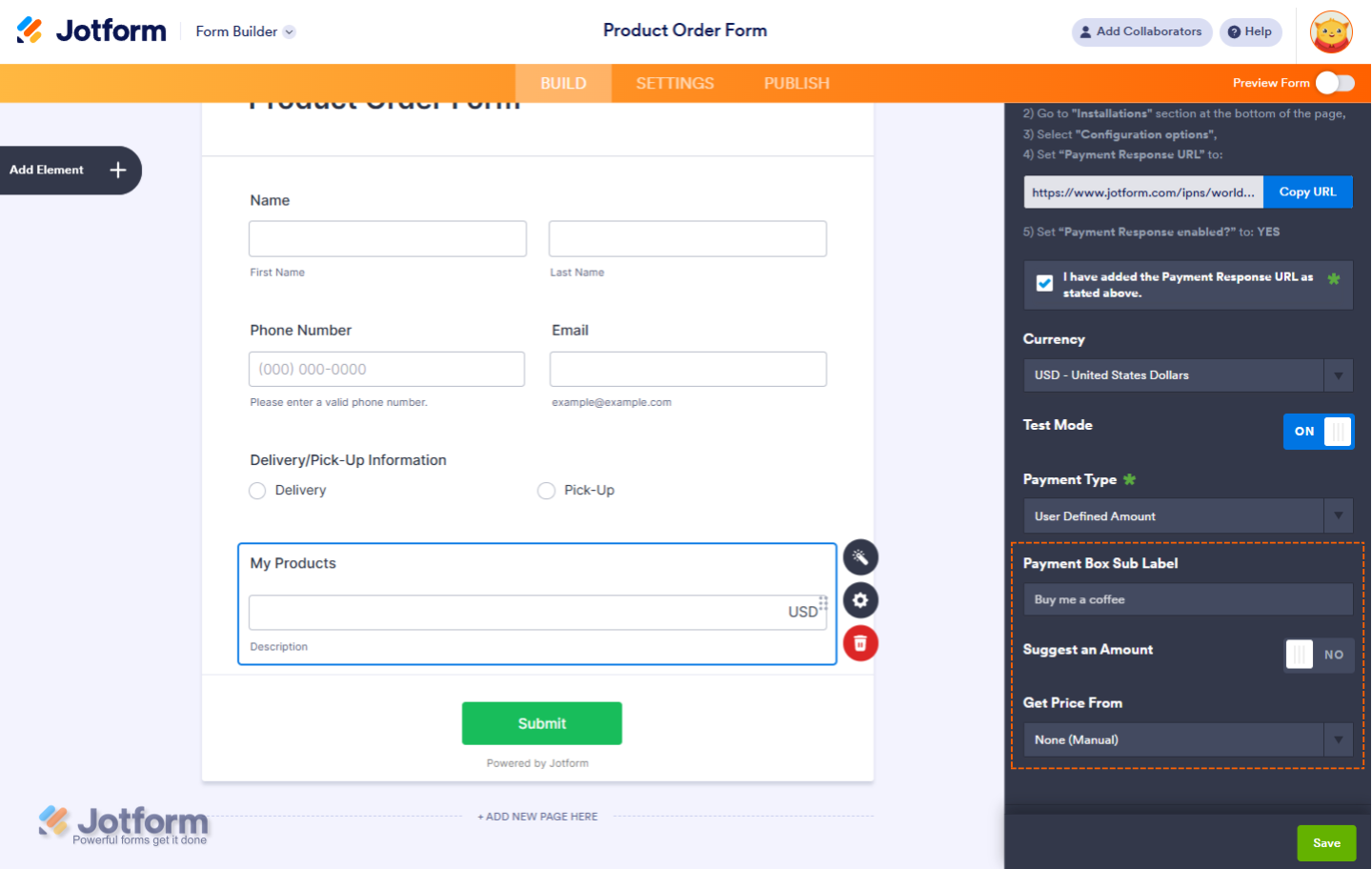The image size is (1372, 869).
Task: Delete the My Products field with trash icon
Action: point(860,643)
